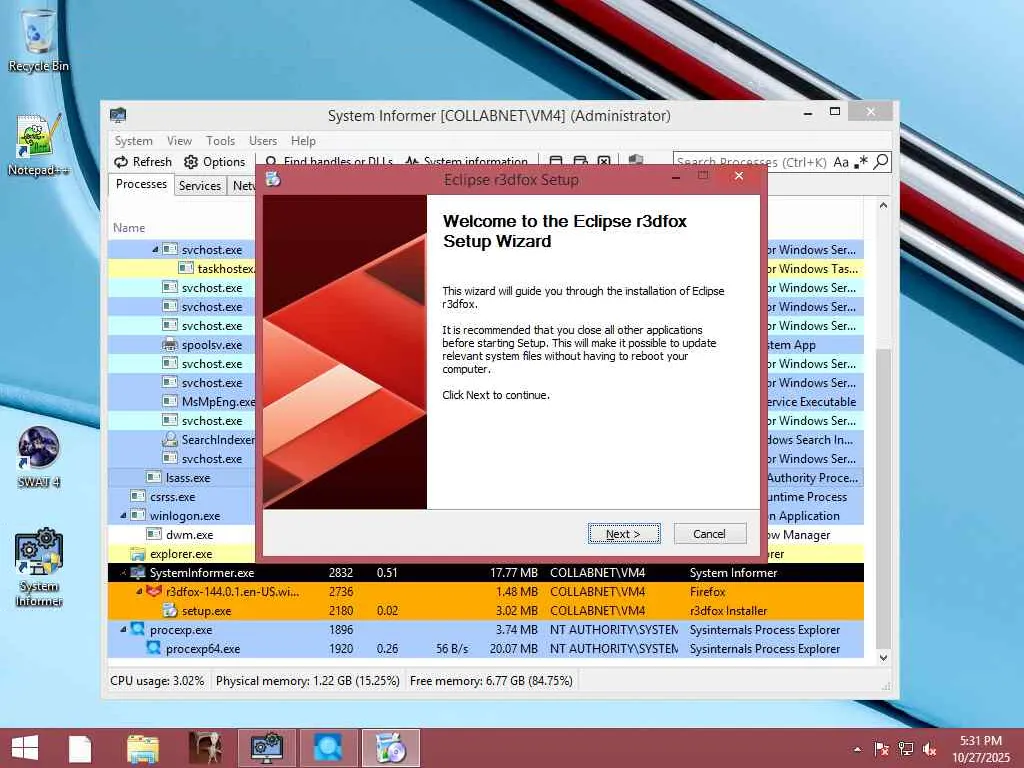The image size is (1024, 768).
Task: Cancel the Eclipse r3dfox Setup wizard
Action: pyautogui.click(x=709, y=534)
